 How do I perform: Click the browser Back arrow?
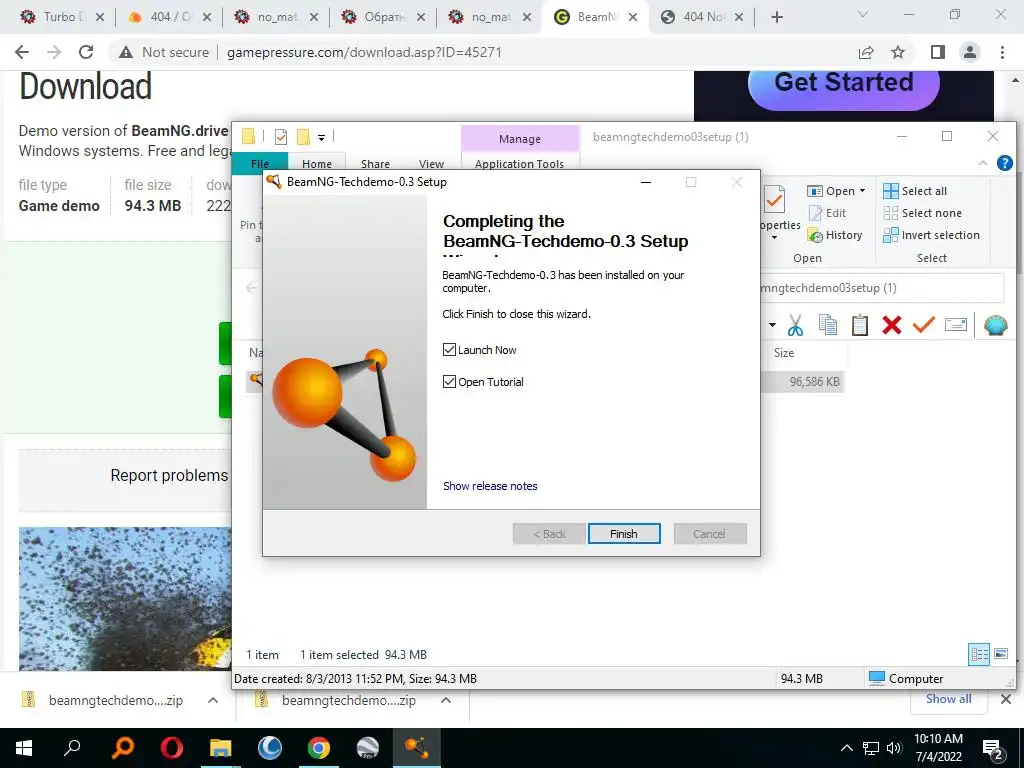(x=22, y=52)
